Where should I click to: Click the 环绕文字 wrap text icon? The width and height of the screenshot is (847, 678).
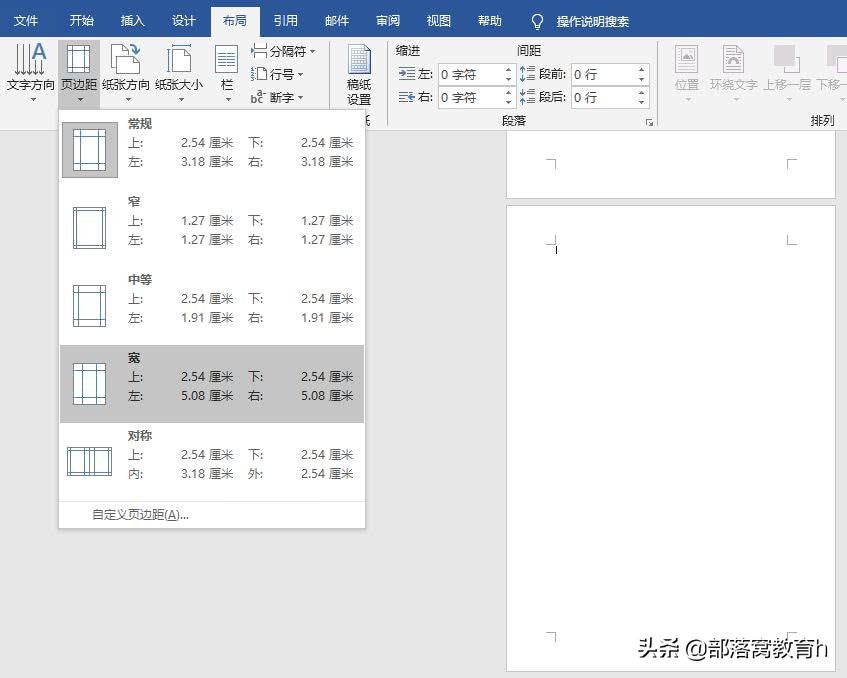(733, 59)
